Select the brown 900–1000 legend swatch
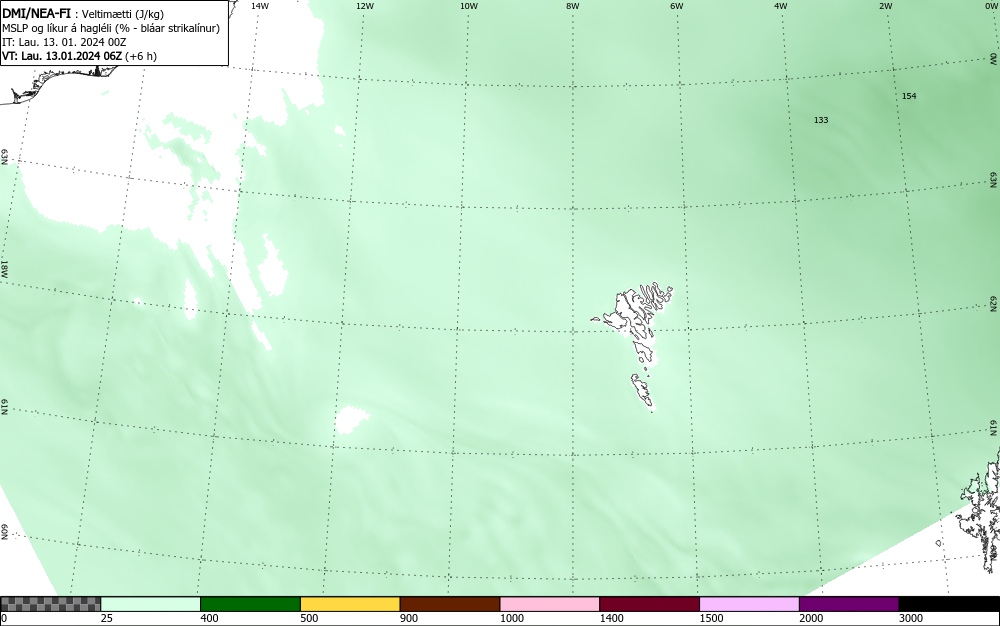The image size is (1000, 626). pyautogui.click(x=450, y=604)
